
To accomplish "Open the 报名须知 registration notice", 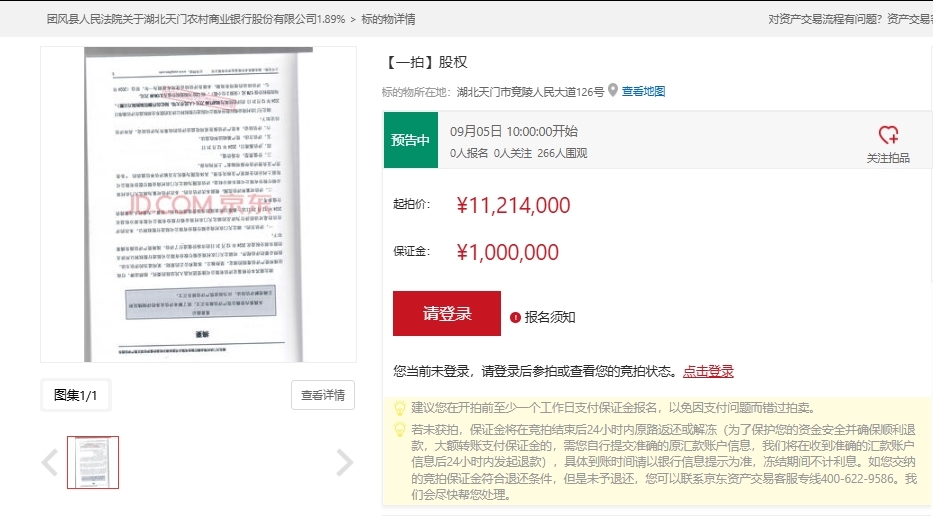I will [550, 317].
